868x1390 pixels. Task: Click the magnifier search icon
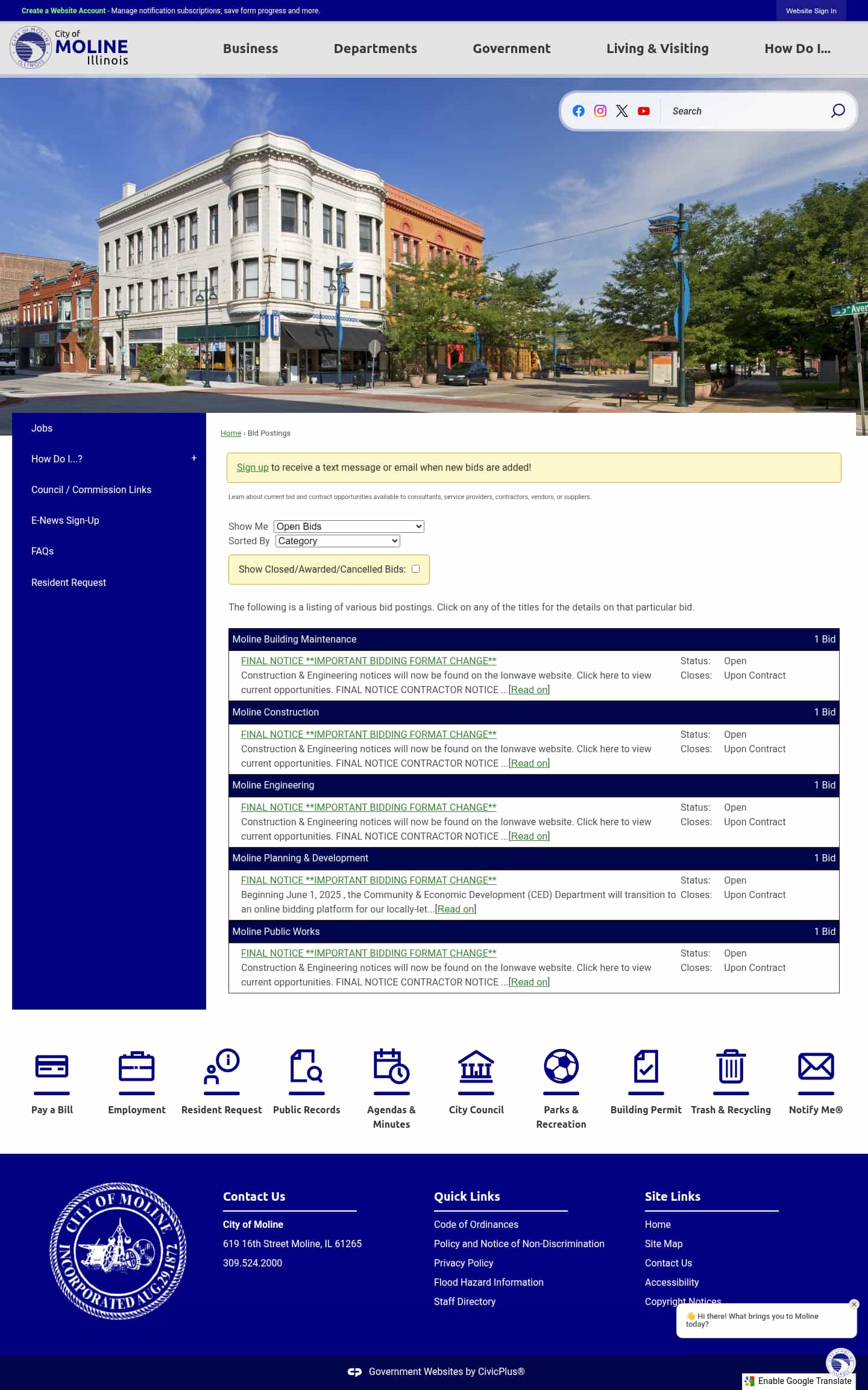[x=837, y=111]
